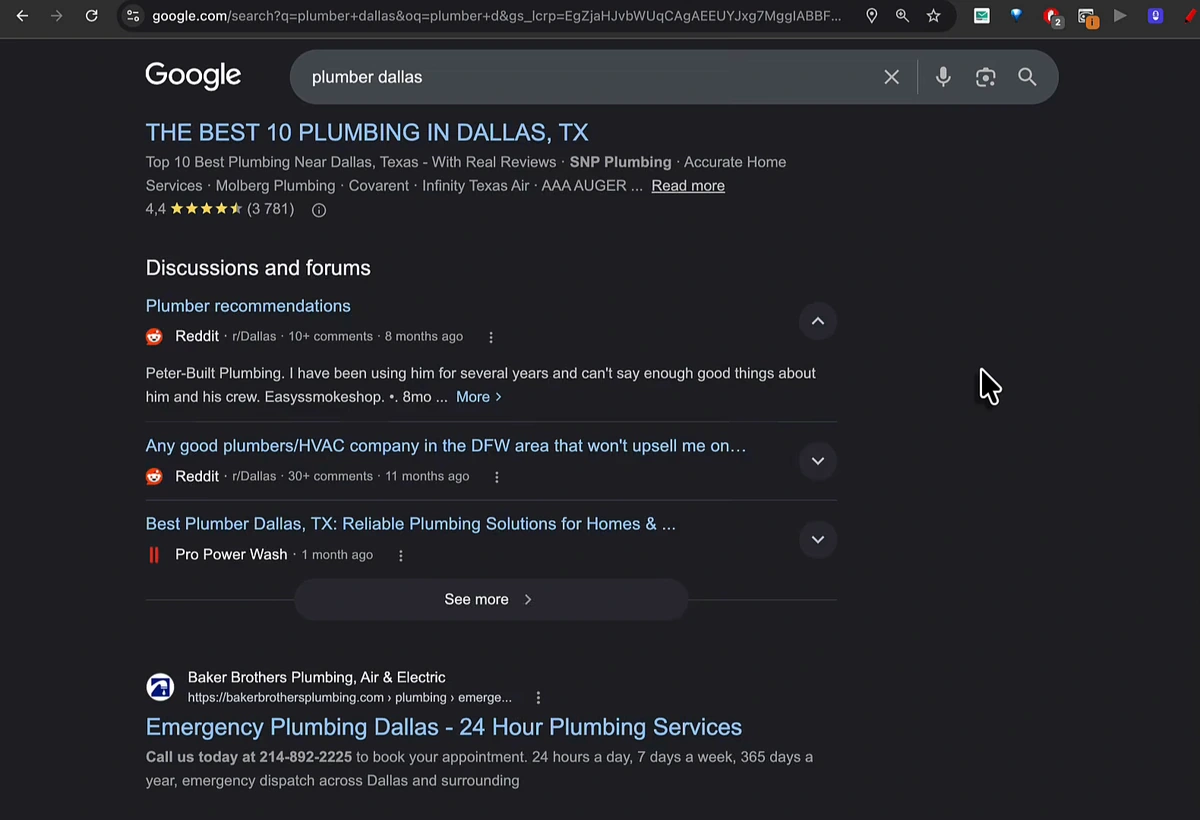Open the purple microphone extension icon
The height and width of the screenshot is (820, 1200).
(x=1155, y=16)
